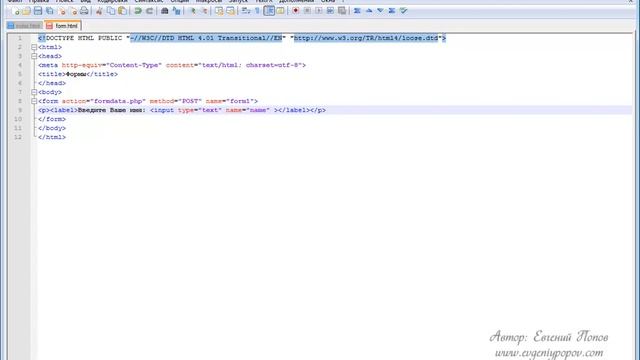Click the charset=utf-8 attribute value
The image size is (640, 360).
273,65
